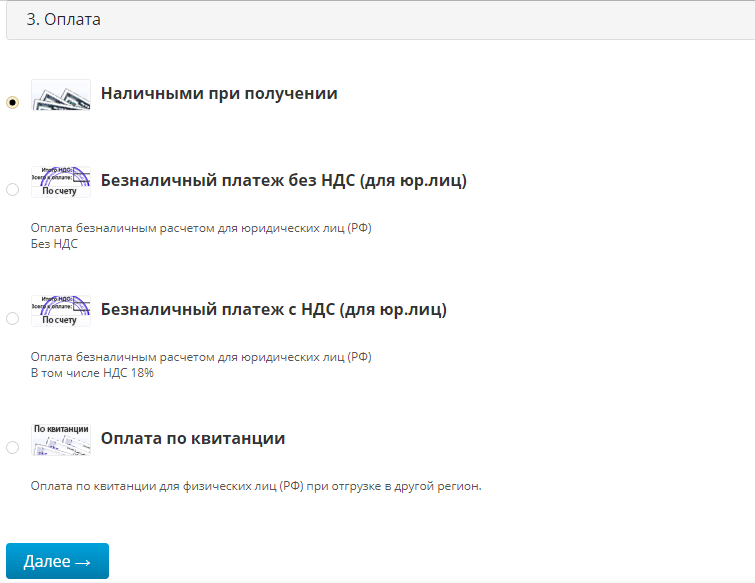Click 'Безналичный платеж без НДС (для юр.лиц)' heading
The width and height of the screenshot is (755, 583).
(284, 181)
